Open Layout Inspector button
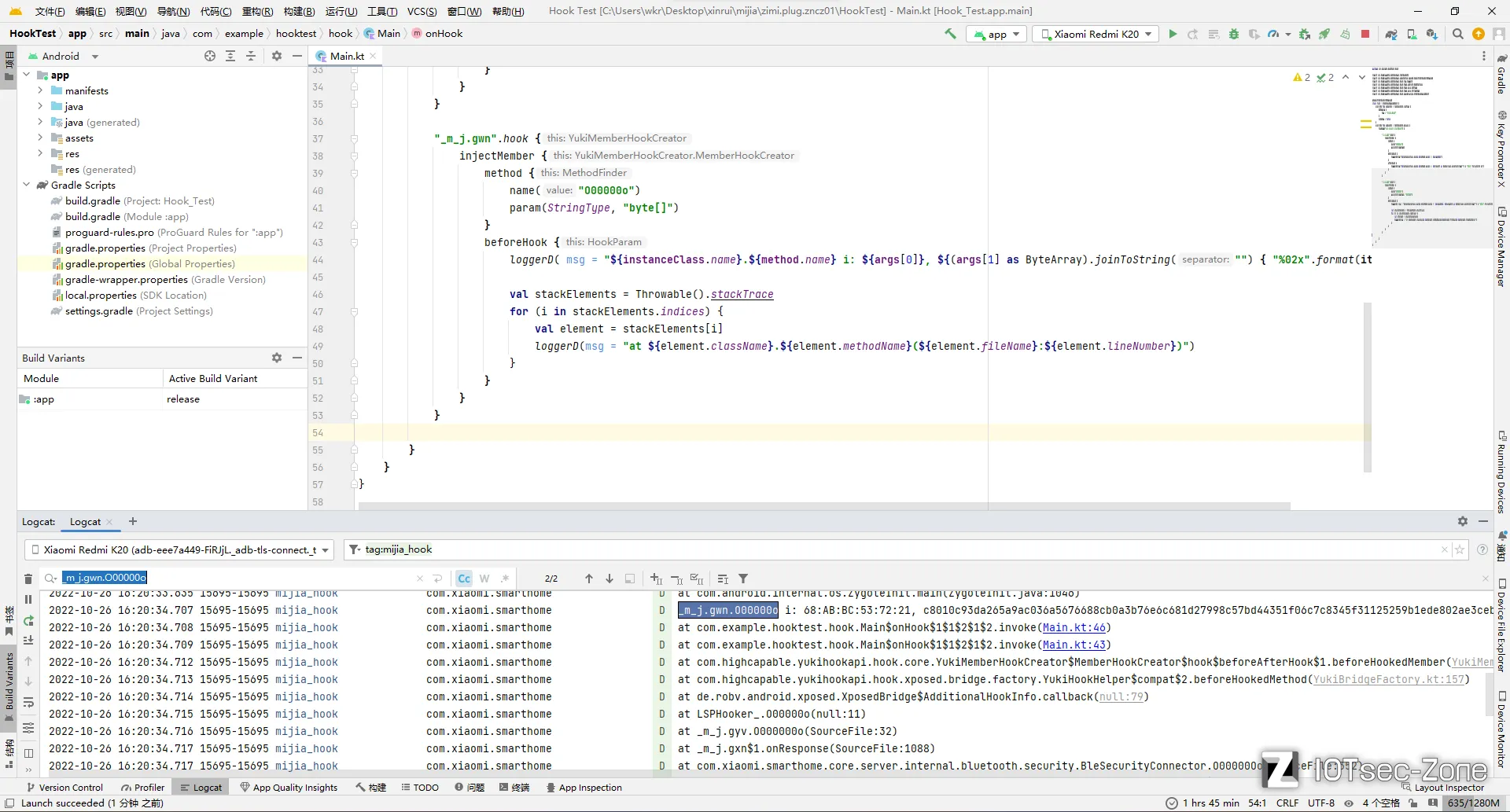This screenshot has width=1510, height=812. click(1442, 787)
